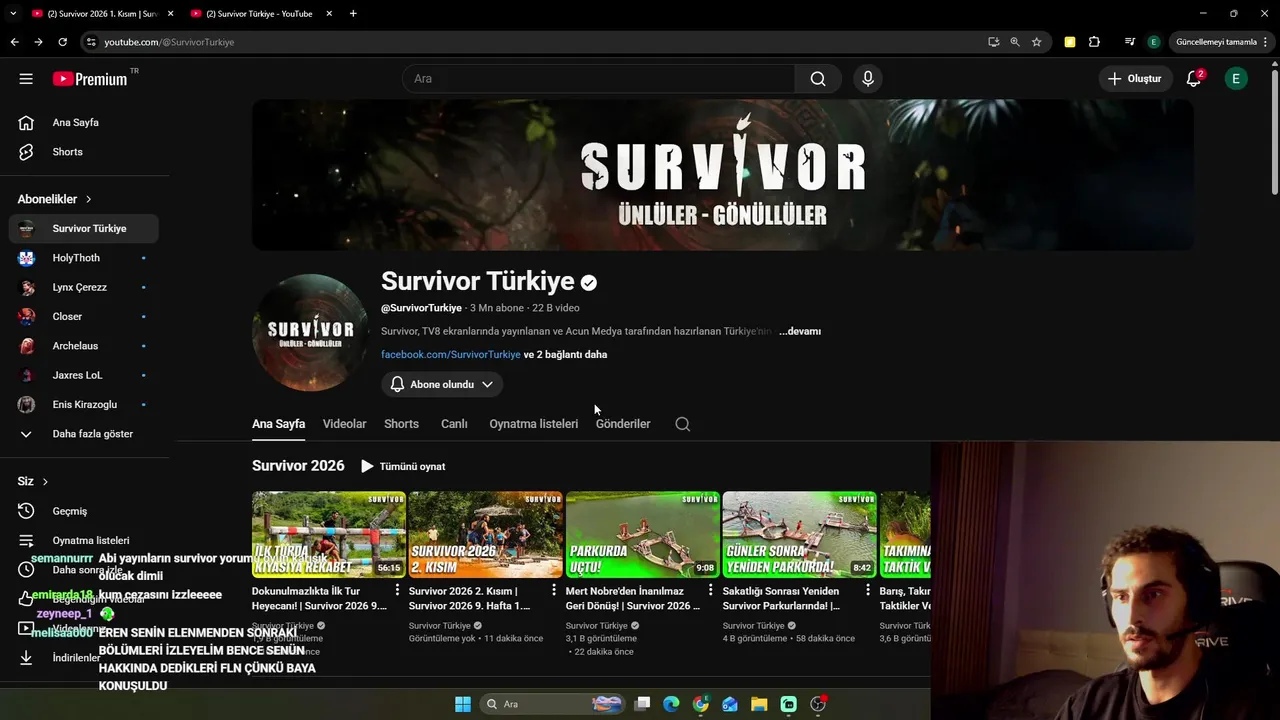This screenshot has height=720, width=1280.
Task: Open the channel Oynatma listeleri tab
Action: 533,424
